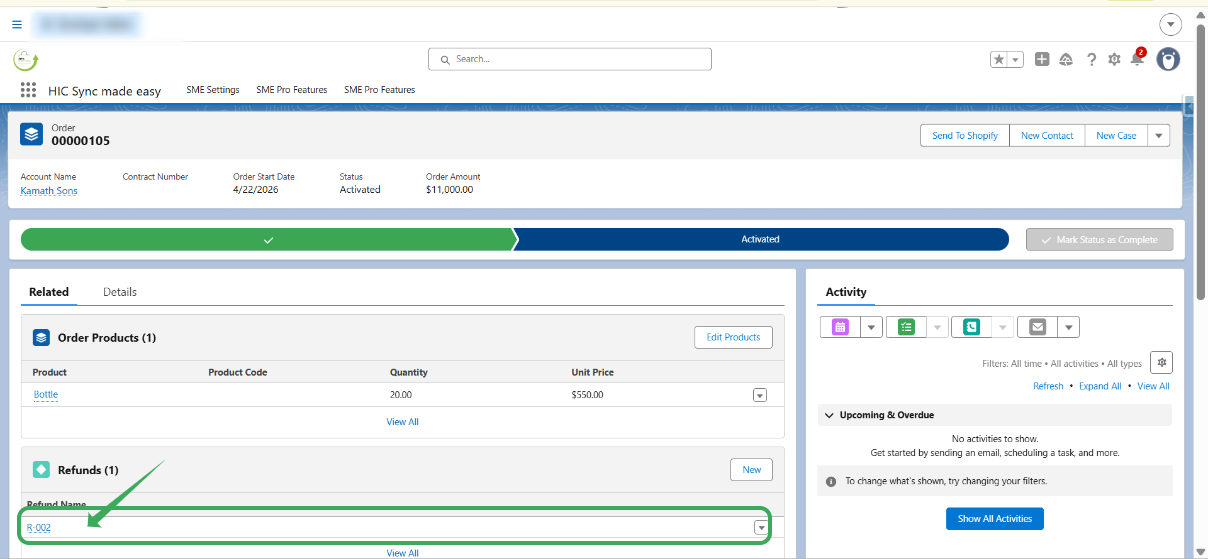
Task: Click View All under Order Products
Action: (403, 422)
